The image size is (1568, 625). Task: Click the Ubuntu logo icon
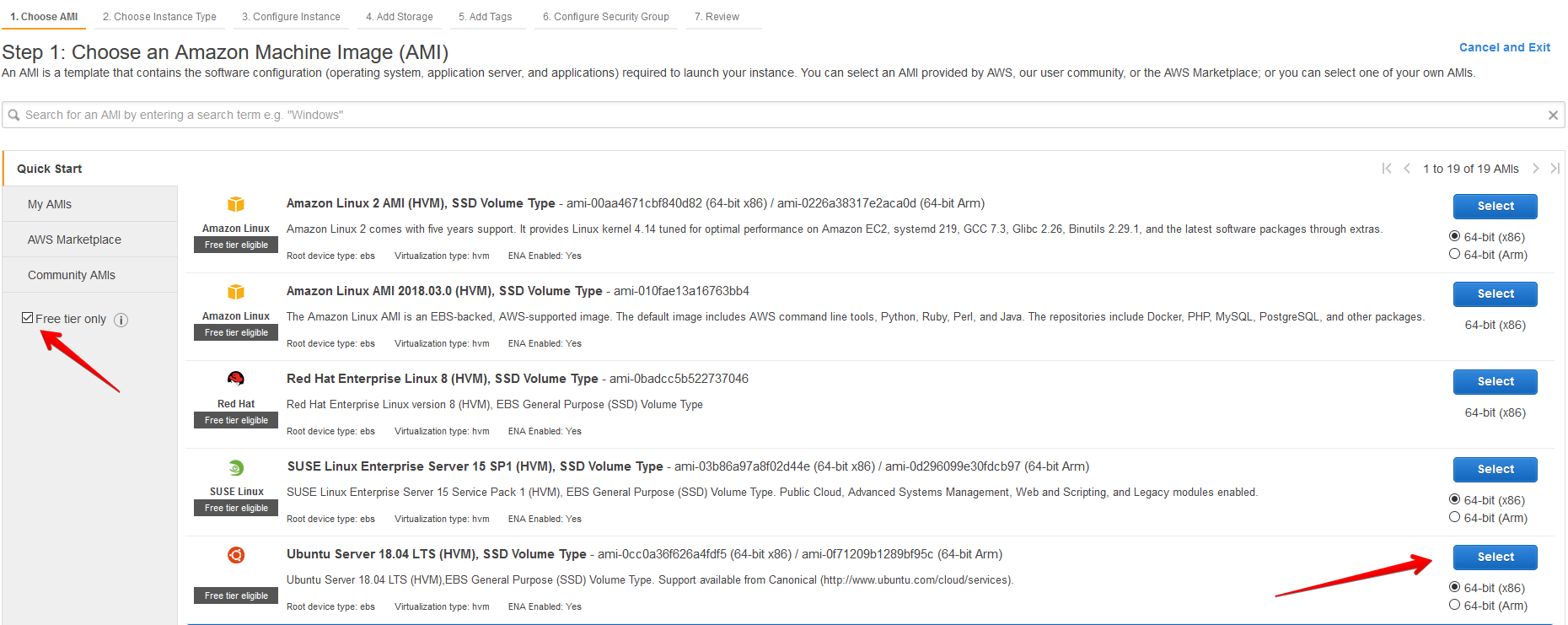point(236,555)
